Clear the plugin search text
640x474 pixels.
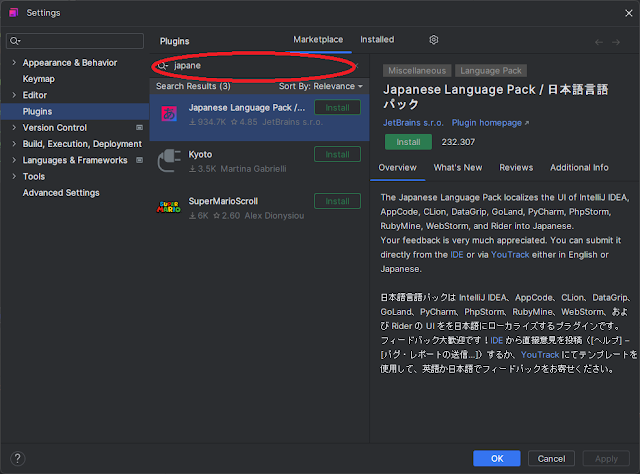click(356, 65)
